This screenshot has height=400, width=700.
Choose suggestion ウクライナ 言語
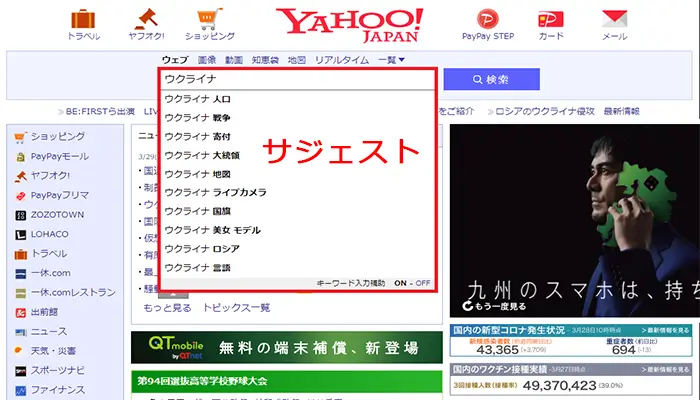coord(297,268)
